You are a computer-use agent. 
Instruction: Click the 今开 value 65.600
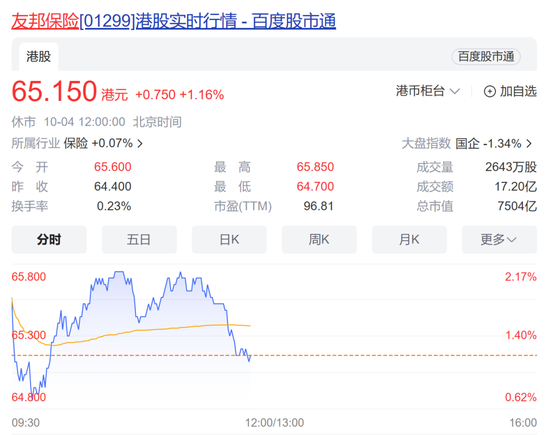pos(113,167)
